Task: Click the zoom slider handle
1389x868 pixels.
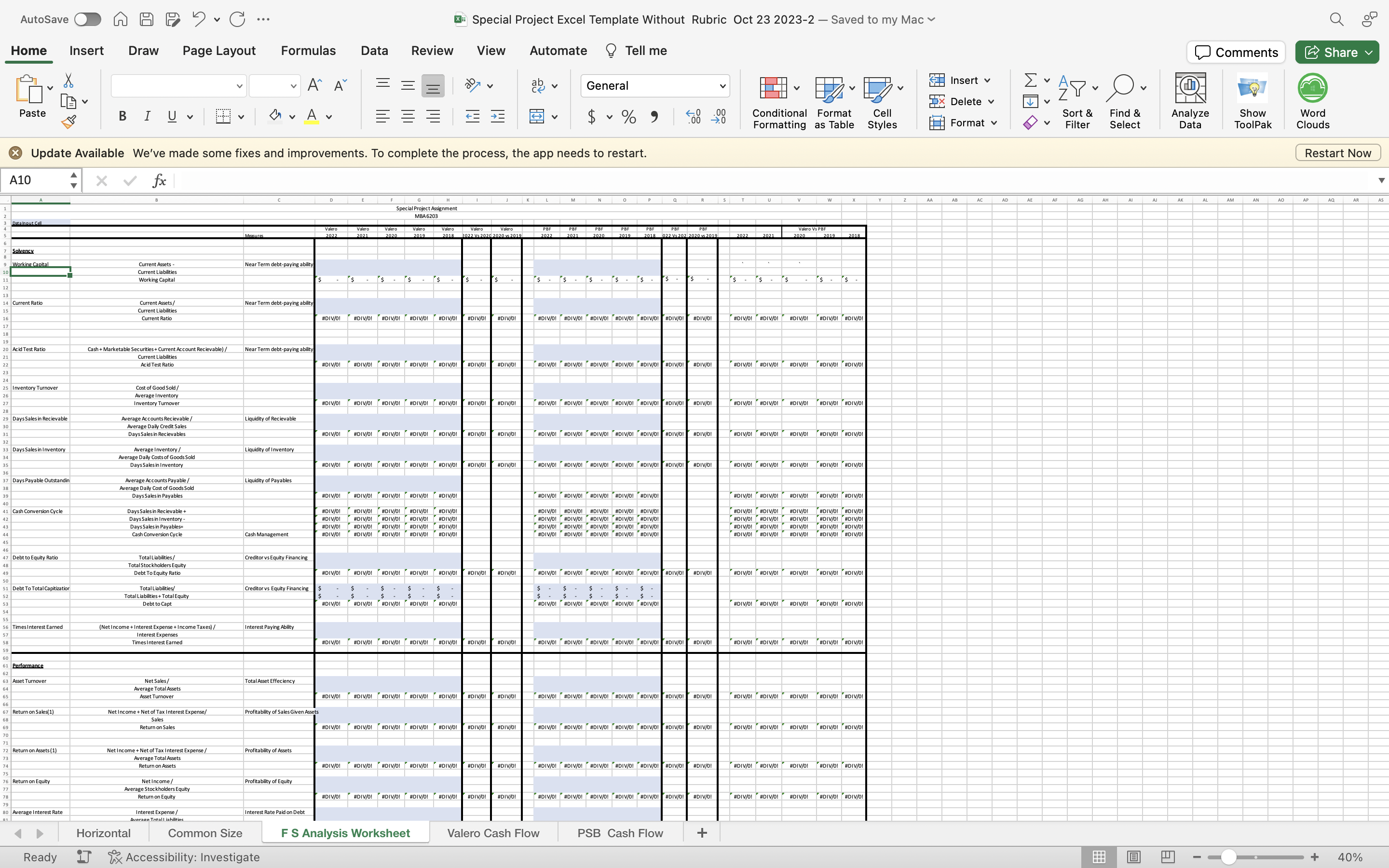Action: coord(1228,857)
